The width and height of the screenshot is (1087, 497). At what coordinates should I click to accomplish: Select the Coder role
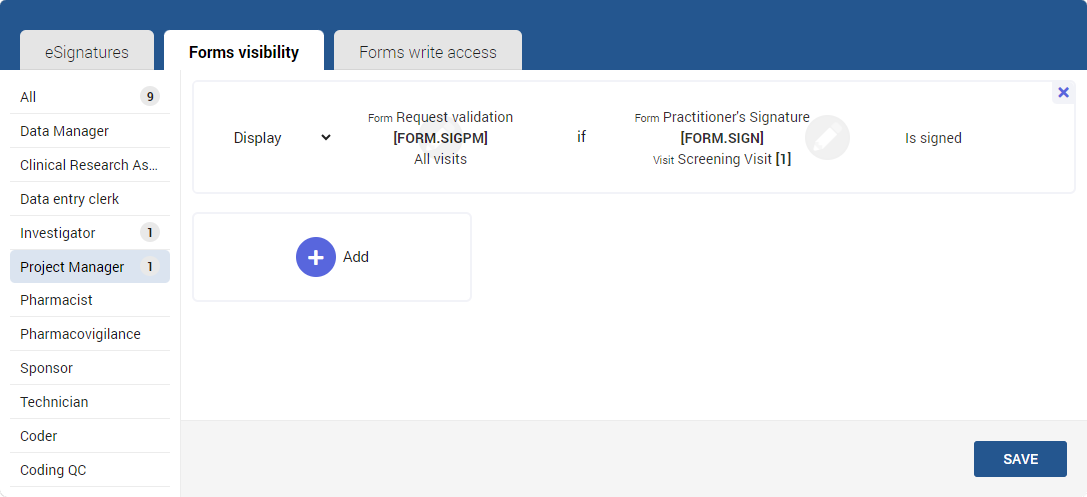click(89, 436)
